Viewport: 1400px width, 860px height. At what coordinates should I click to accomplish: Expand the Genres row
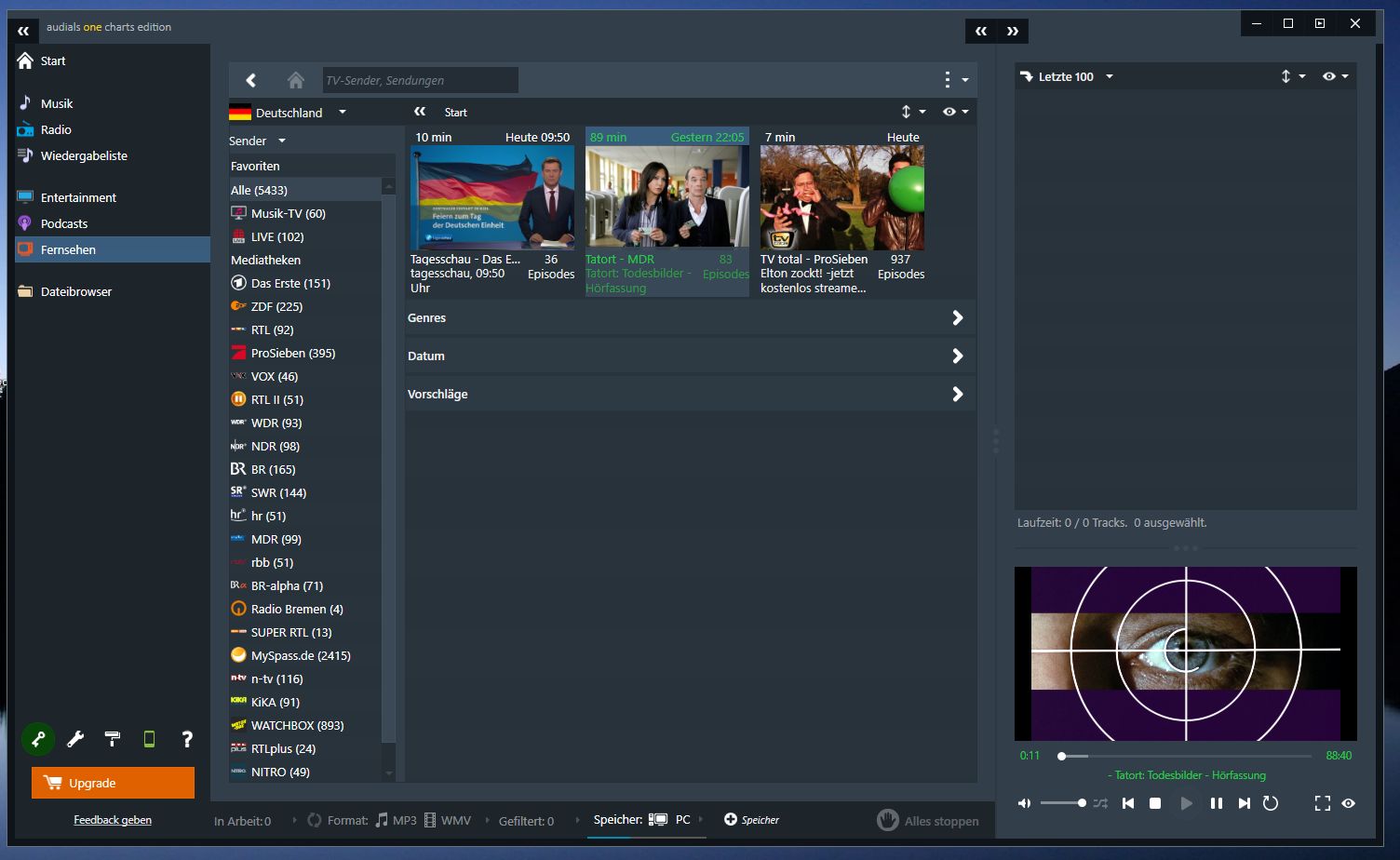[690, 317]
